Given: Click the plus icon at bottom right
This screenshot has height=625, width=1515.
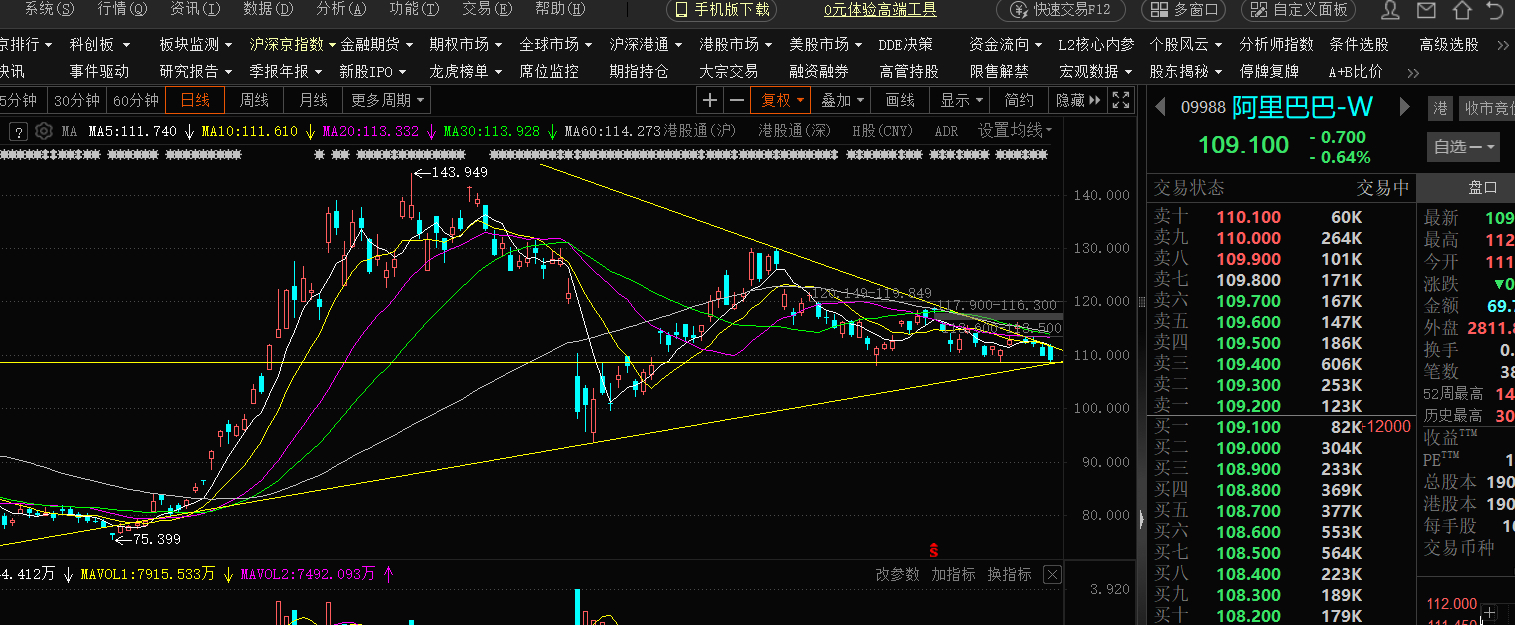Looking at the screenshot, I should [1492, 611].
